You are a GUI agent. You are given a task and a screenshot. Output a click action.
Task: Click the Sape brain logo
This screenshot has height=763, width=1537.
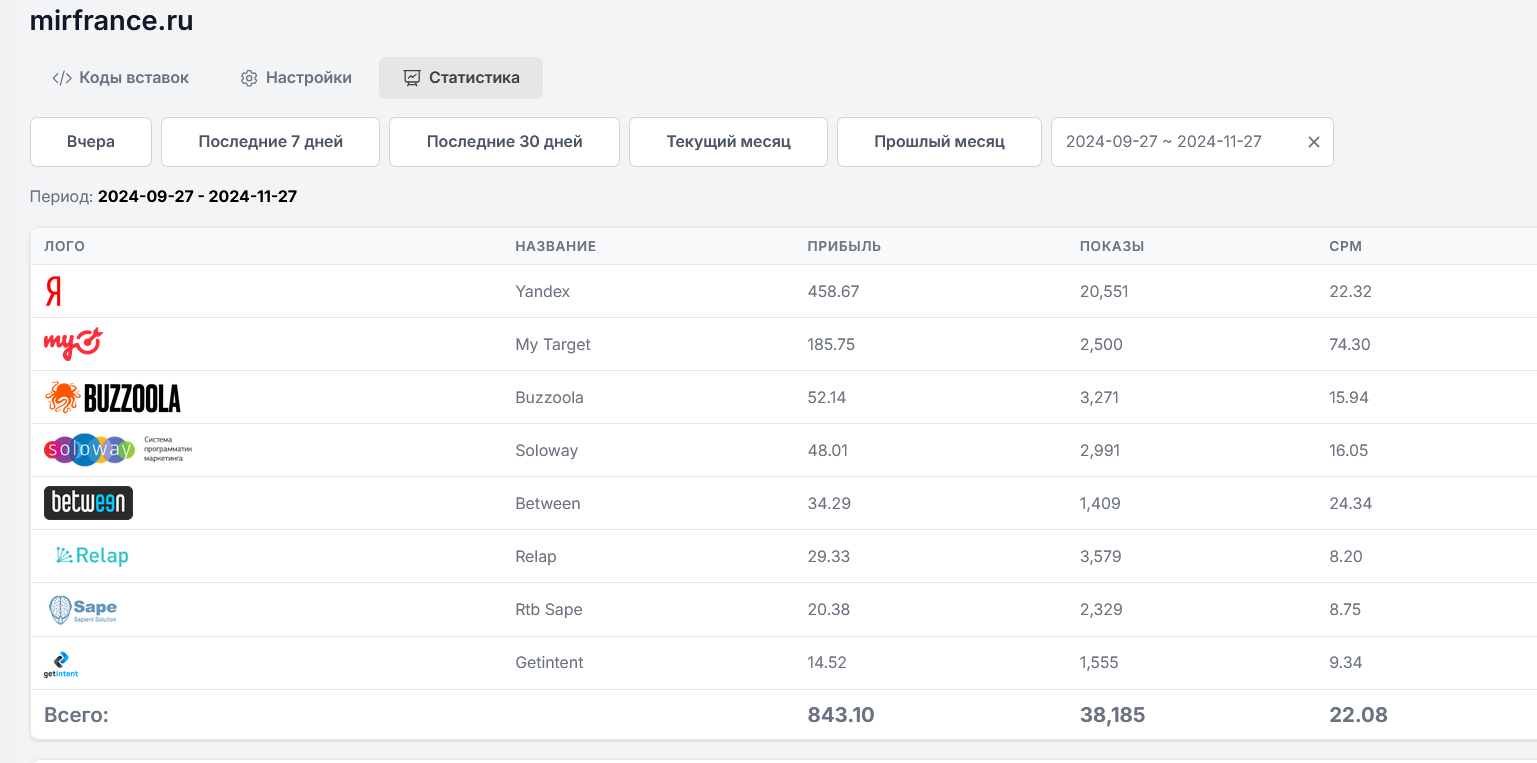pyautogui.click(x=83, y=609)
